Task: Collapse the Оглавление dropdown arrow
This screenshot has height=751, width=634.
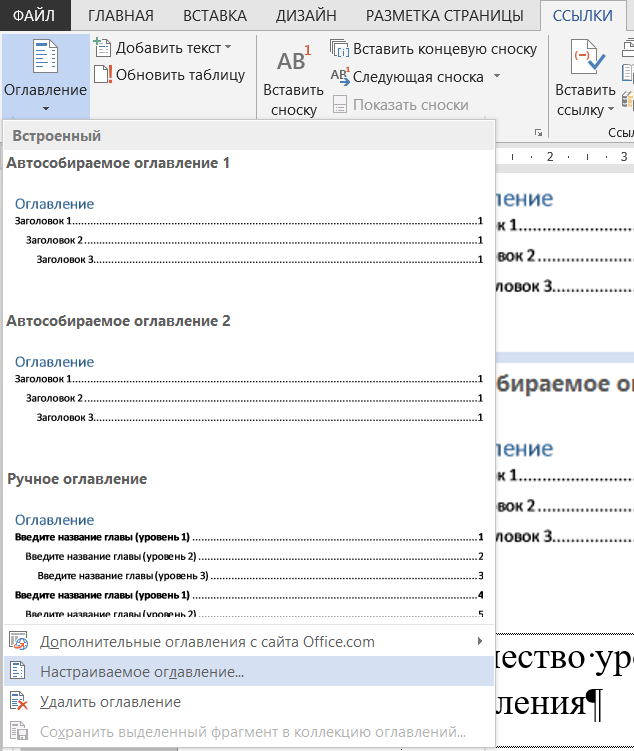Action: point(45,109)
